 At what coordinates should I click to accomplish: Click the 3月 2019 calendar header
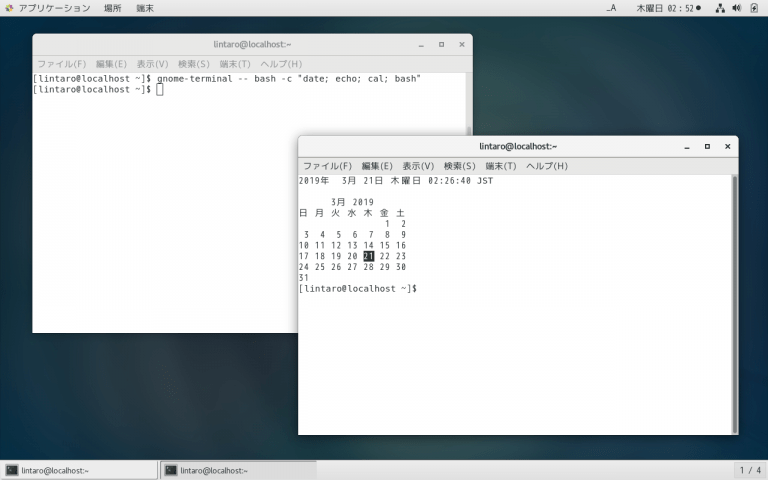click(352, 202)
